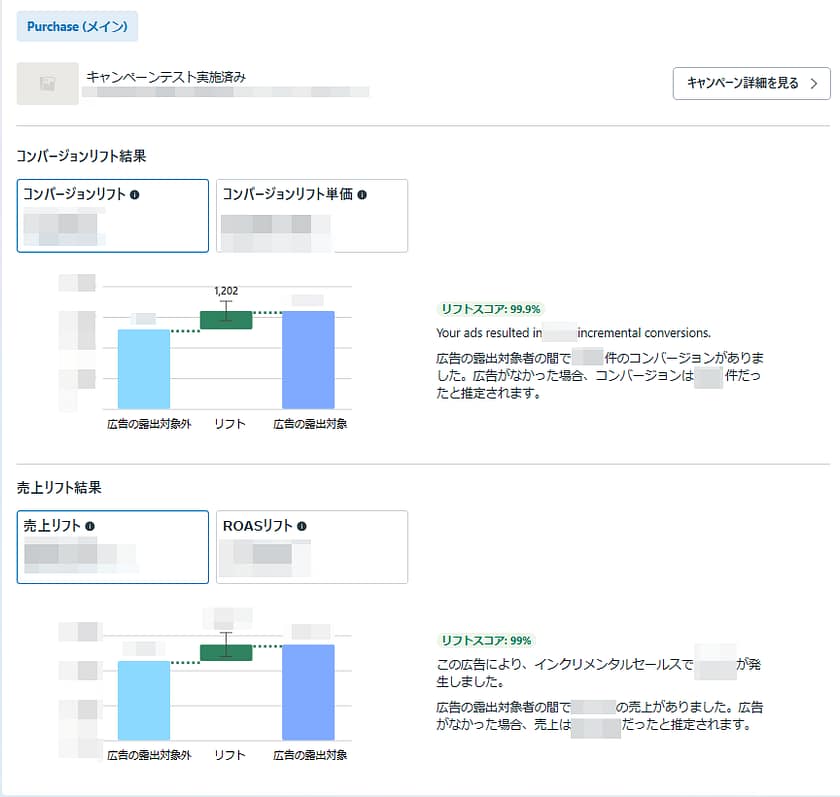Click blue 広告の露出対象 bar in conversion chart
Screen dimensions: 840x797
(308, 360)
